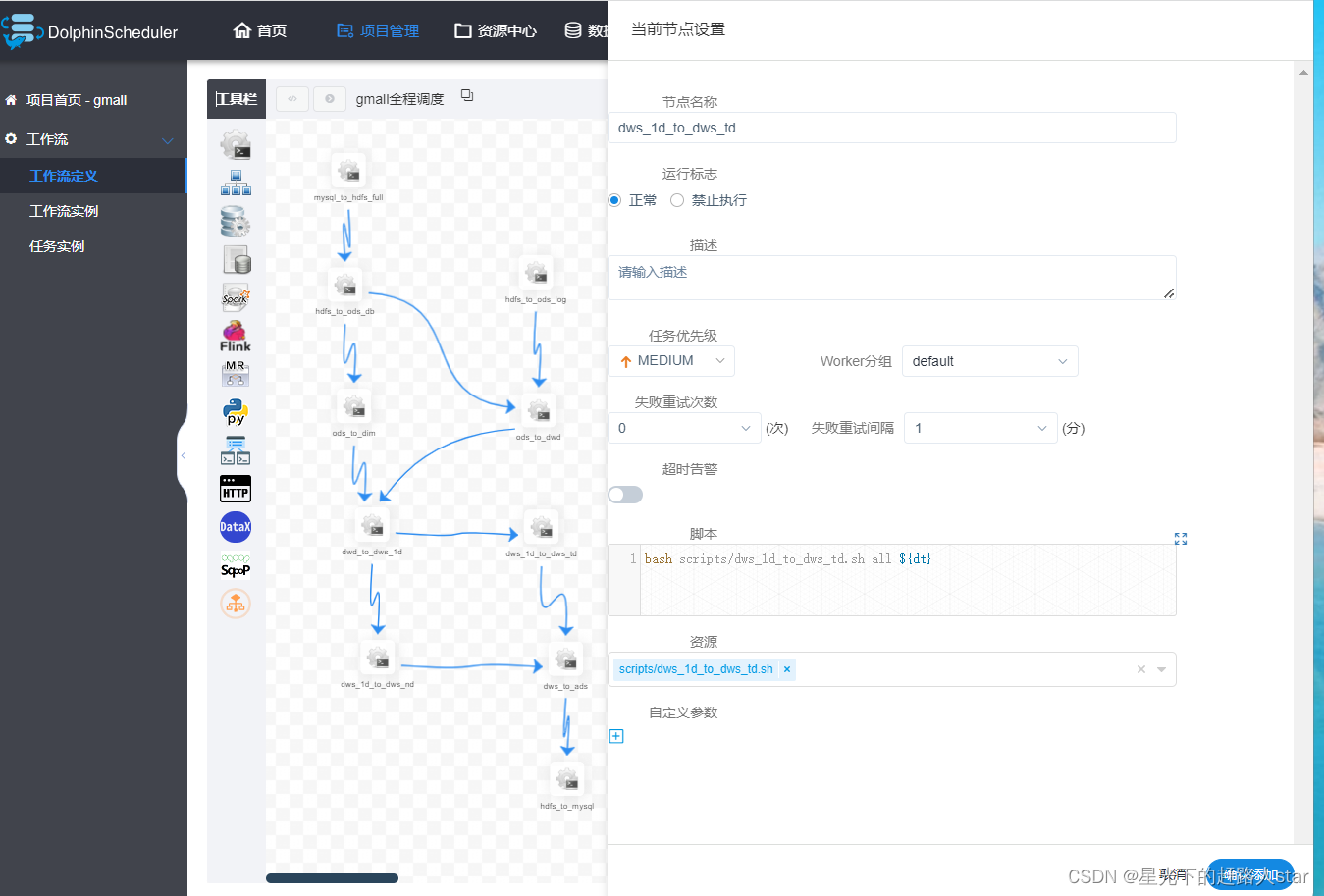The image size is (1324, 896).
Task: Select the Flink task tool
Action: [236, 336]
